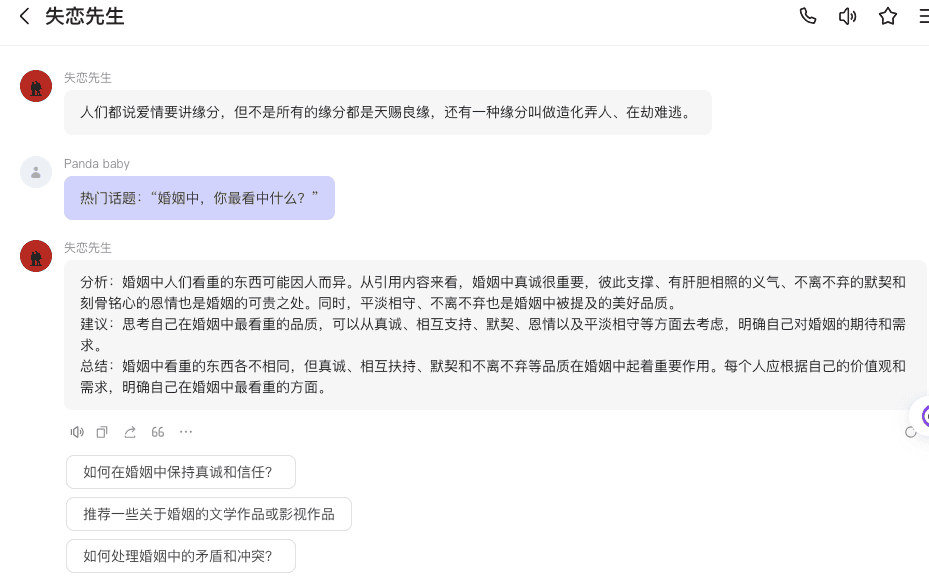Image resolution: width=929 pixels, height=583 pixels.
Task: Click the purple 热门话题 message bubble
Action: tap(199, 198)
